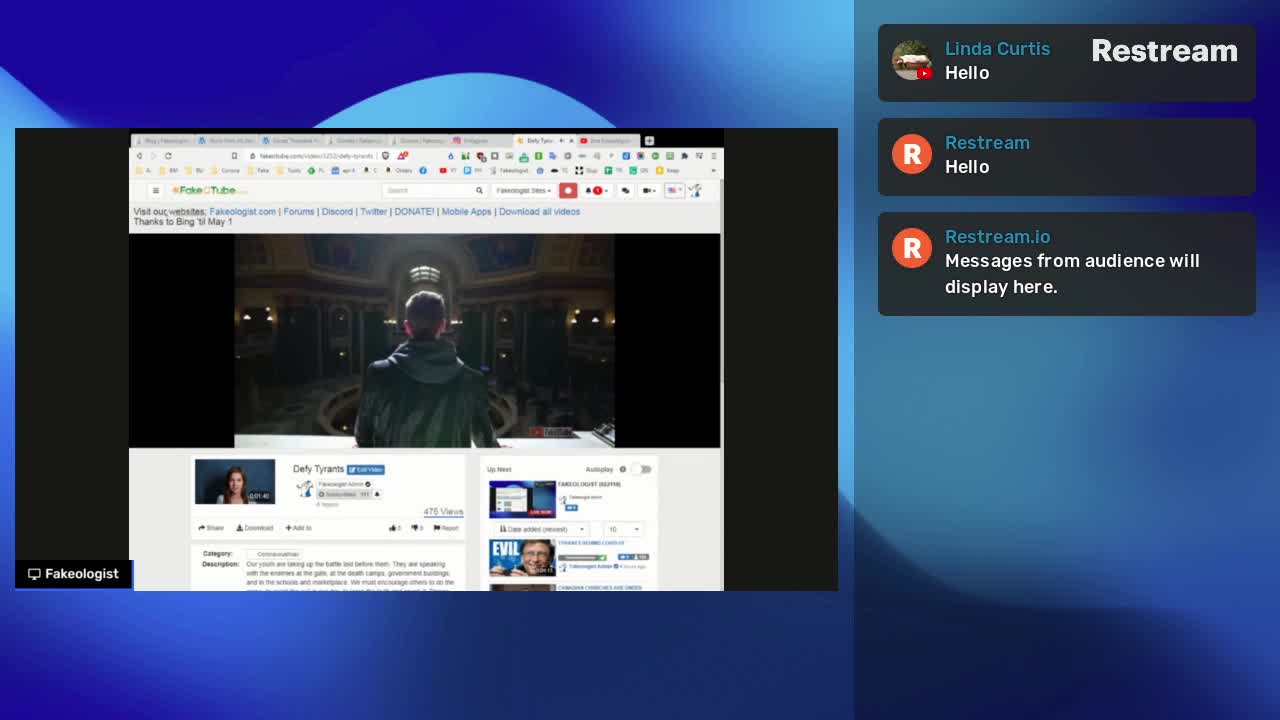
Task: Click the FakeoTube logo
Action: click(209, 190)
